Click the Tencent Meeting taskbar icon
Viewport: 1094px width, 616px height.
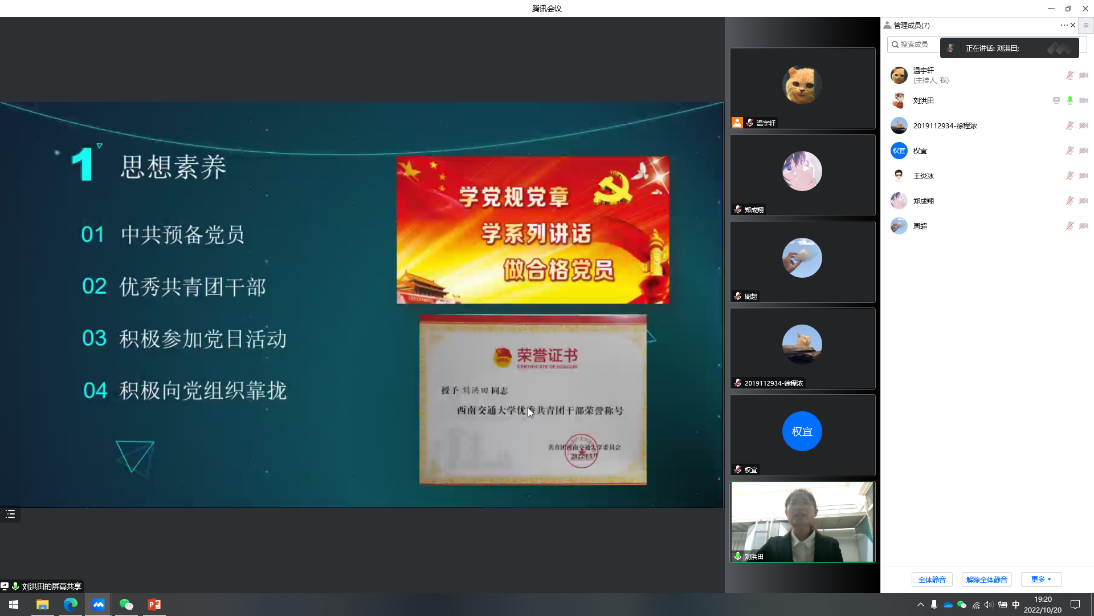98,604
